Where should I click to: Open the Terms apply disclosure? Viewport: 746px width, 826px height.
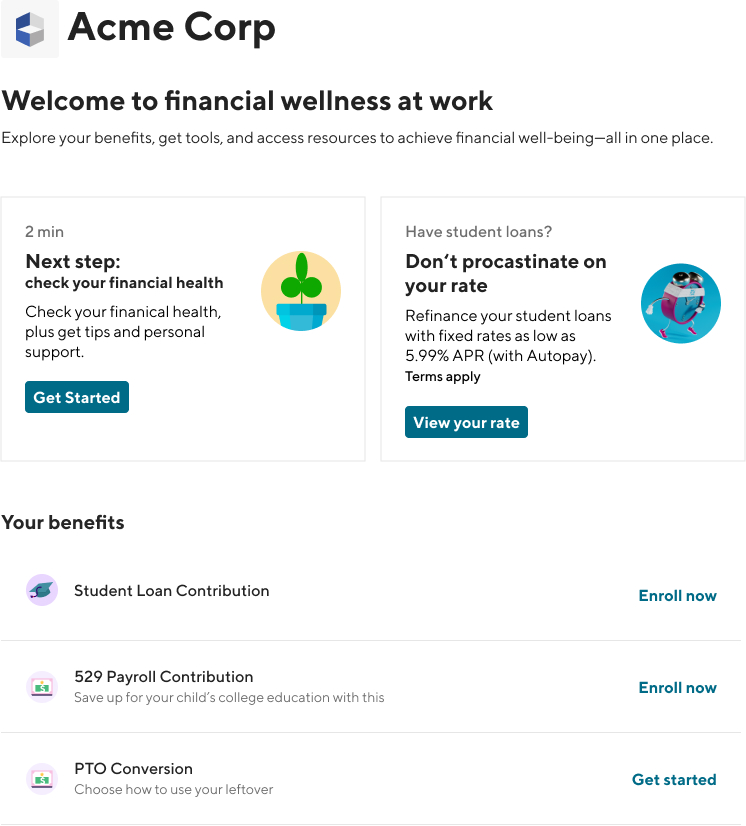[x=442, y=376]
